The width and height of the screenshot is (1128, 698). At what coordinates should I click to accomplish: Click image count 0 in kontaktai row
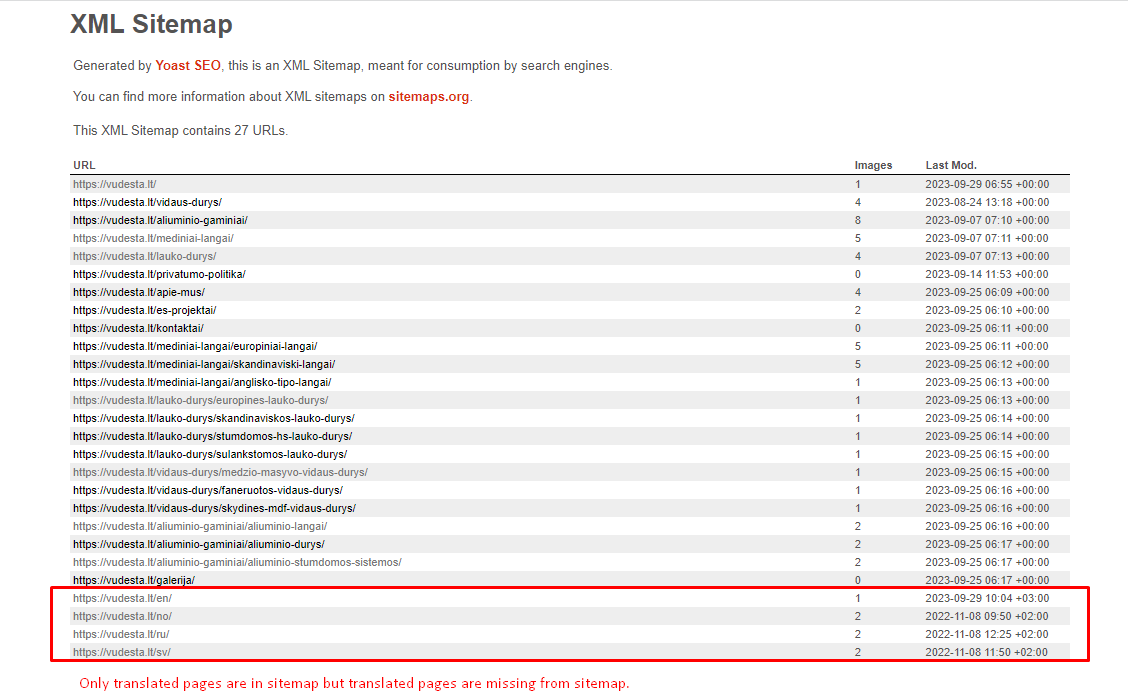click(x=858, y=328)
